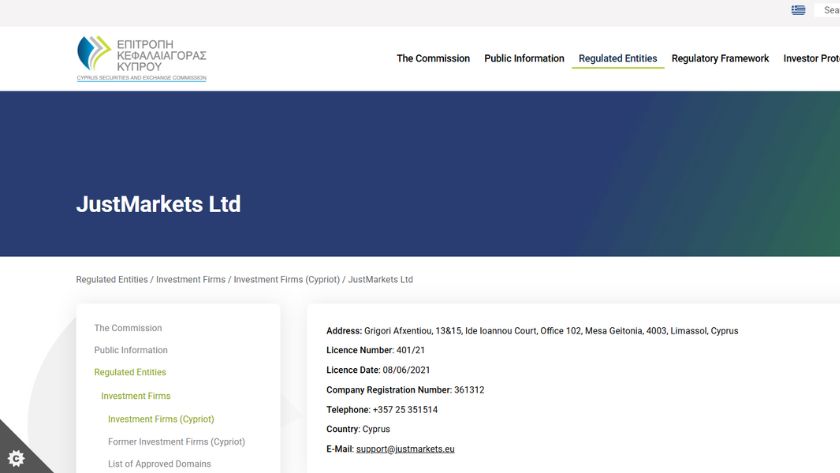This screenshot has height=473, width=840.
Task: Go to Investment Firms breadcrumb link
Action: pyautogui.click(x=191, y=280)
